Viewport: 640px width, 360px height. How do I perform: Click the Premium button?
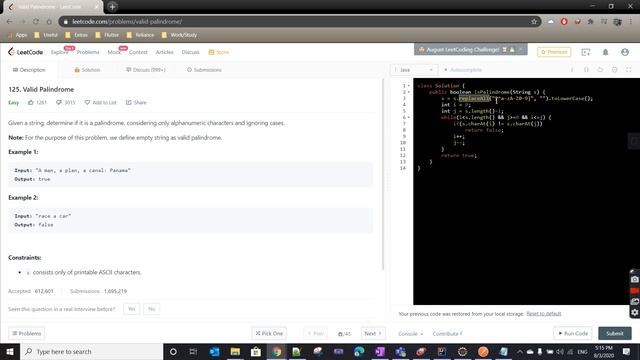[x=554, y=52]
